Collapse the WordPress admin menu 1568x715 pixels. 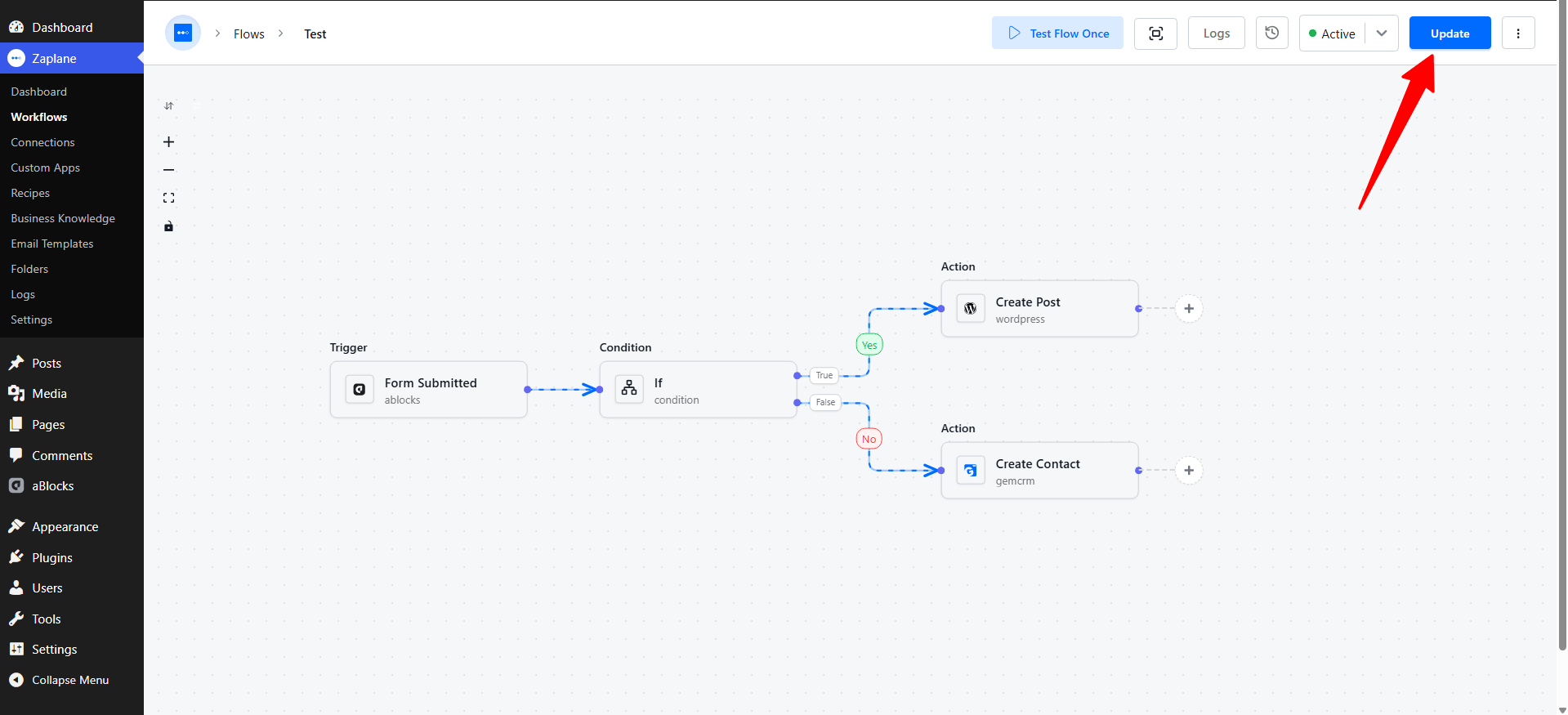(72, 680)
